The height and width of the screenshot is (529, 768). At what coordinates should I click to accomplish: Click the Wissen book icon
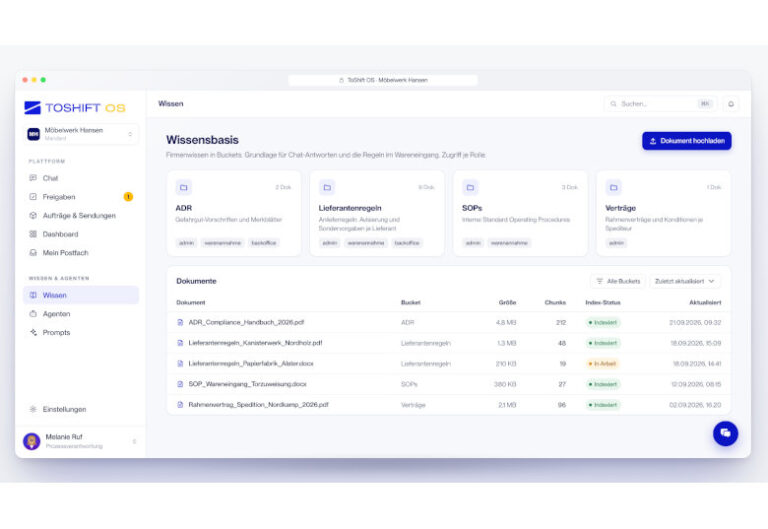33,295
